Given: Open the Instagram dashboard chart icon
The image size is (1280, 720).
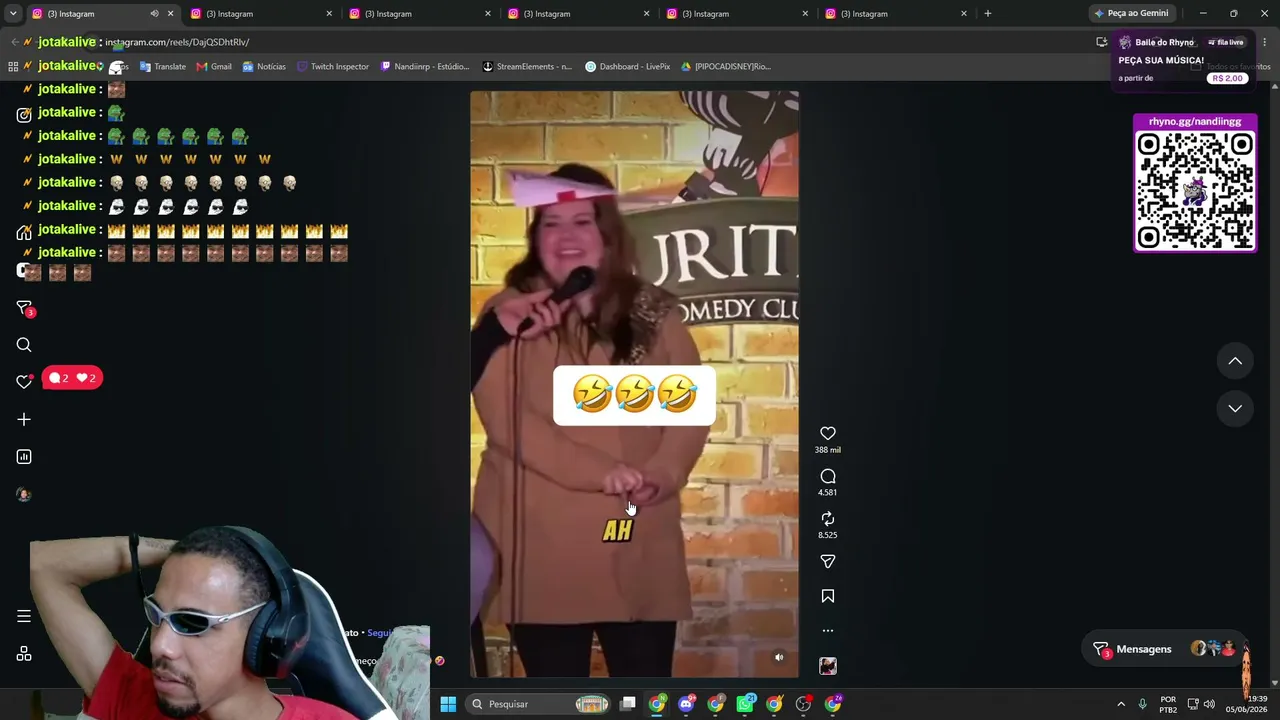Looking at the screenshot, I should (24, 457).
